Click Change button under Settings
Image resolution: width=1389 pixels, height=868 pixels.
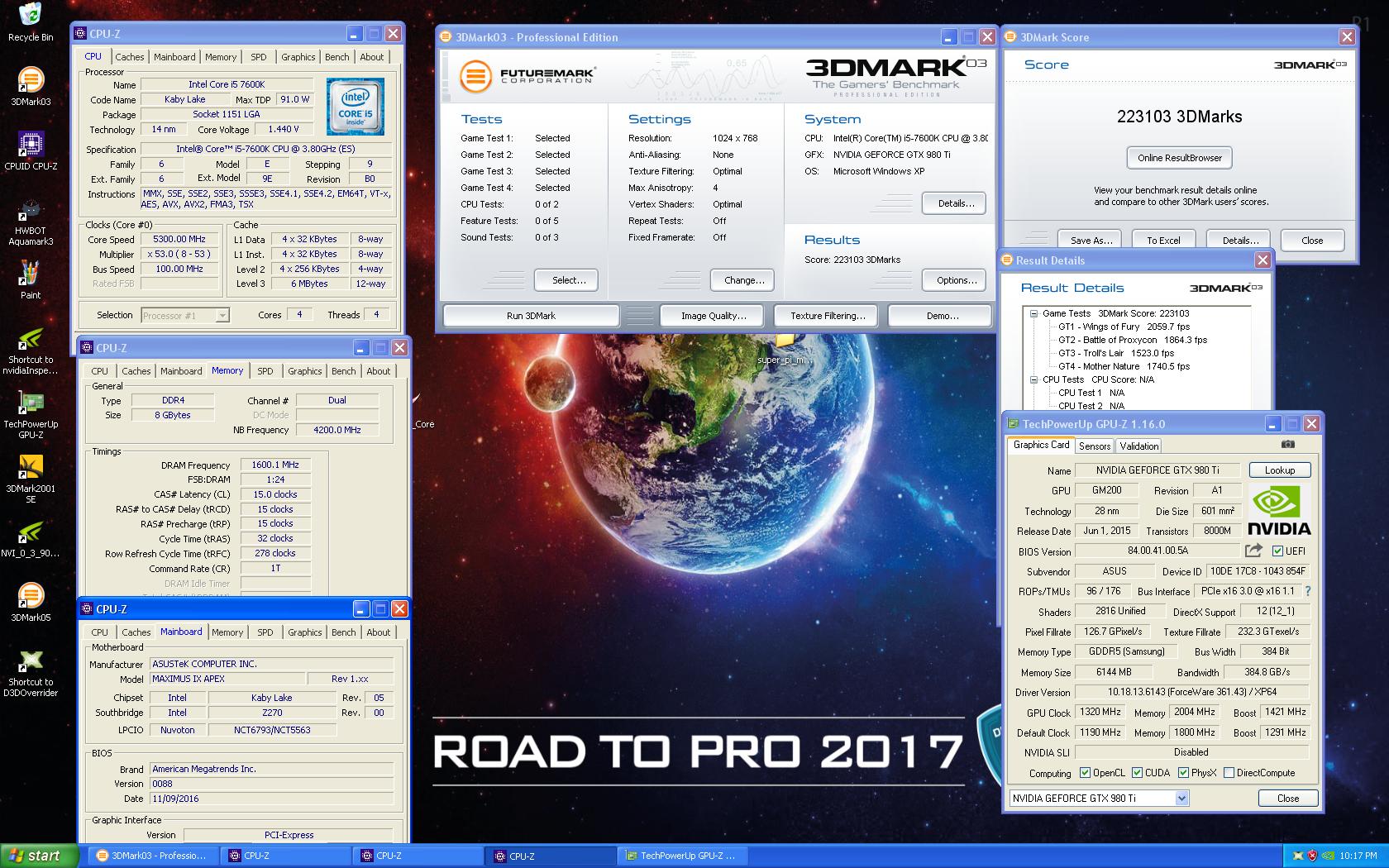744,280
